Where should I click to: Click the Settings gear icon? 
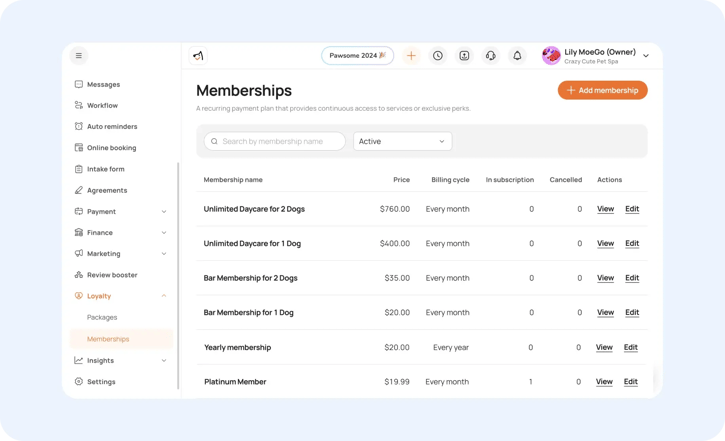[x=79, y=381]
